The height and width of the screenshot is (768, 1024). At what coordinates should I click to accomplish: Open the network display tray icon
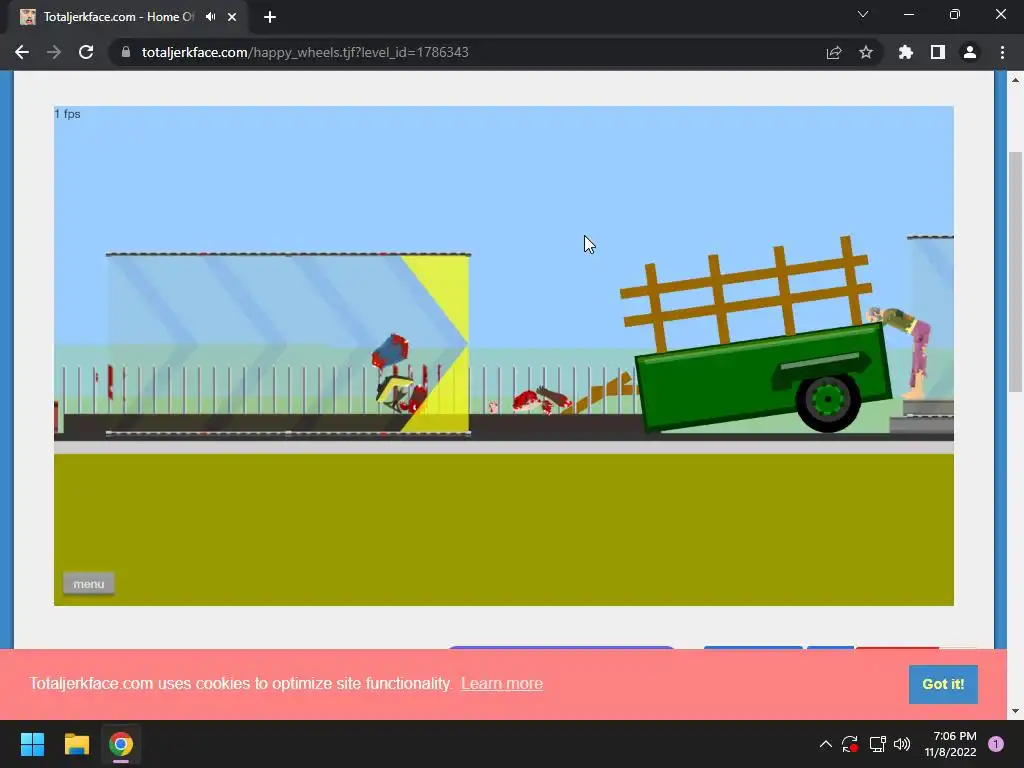(x=877, y=744)
